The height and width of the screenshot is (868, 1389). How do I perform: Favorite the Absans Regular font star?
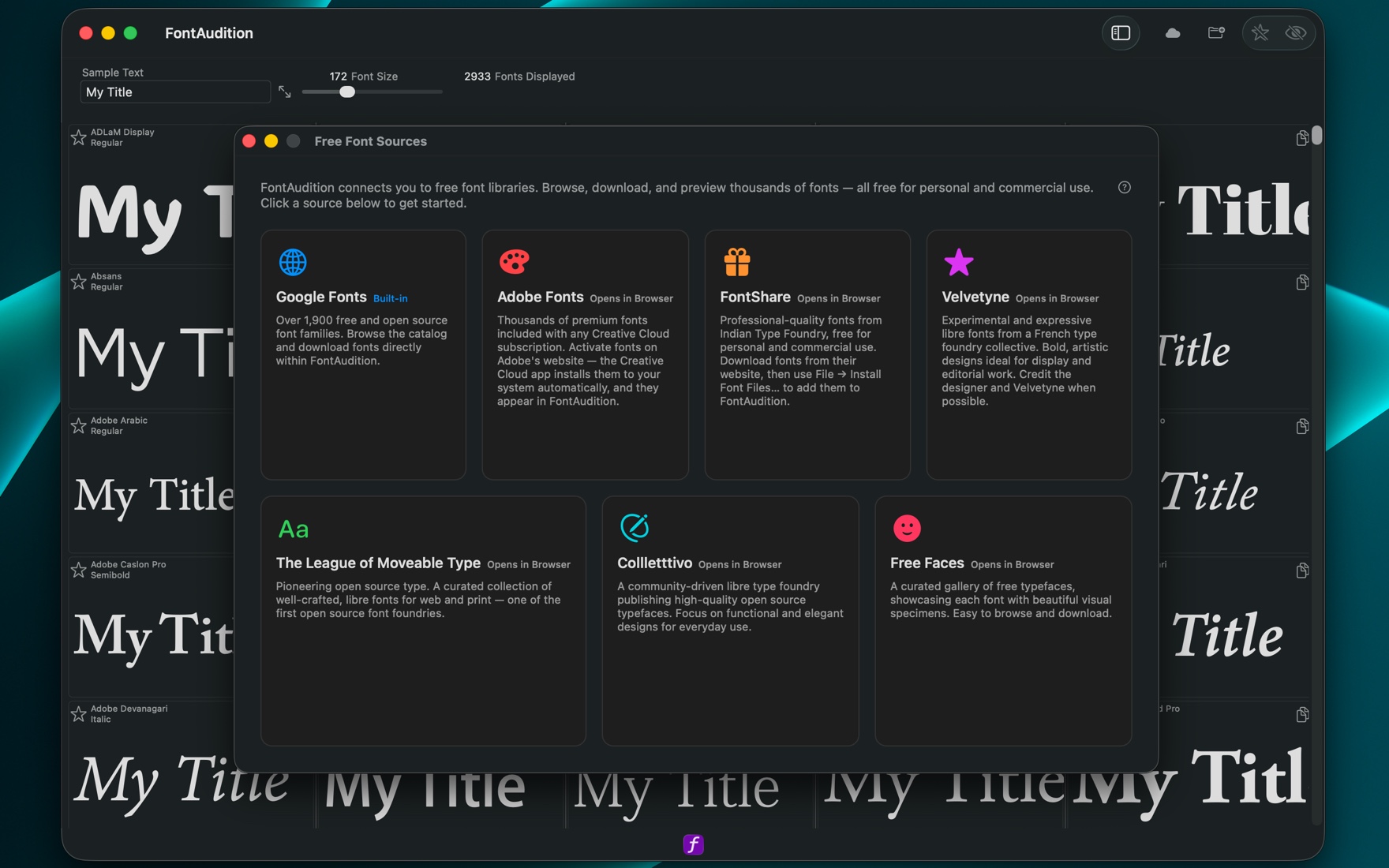[x=79, y=282]
